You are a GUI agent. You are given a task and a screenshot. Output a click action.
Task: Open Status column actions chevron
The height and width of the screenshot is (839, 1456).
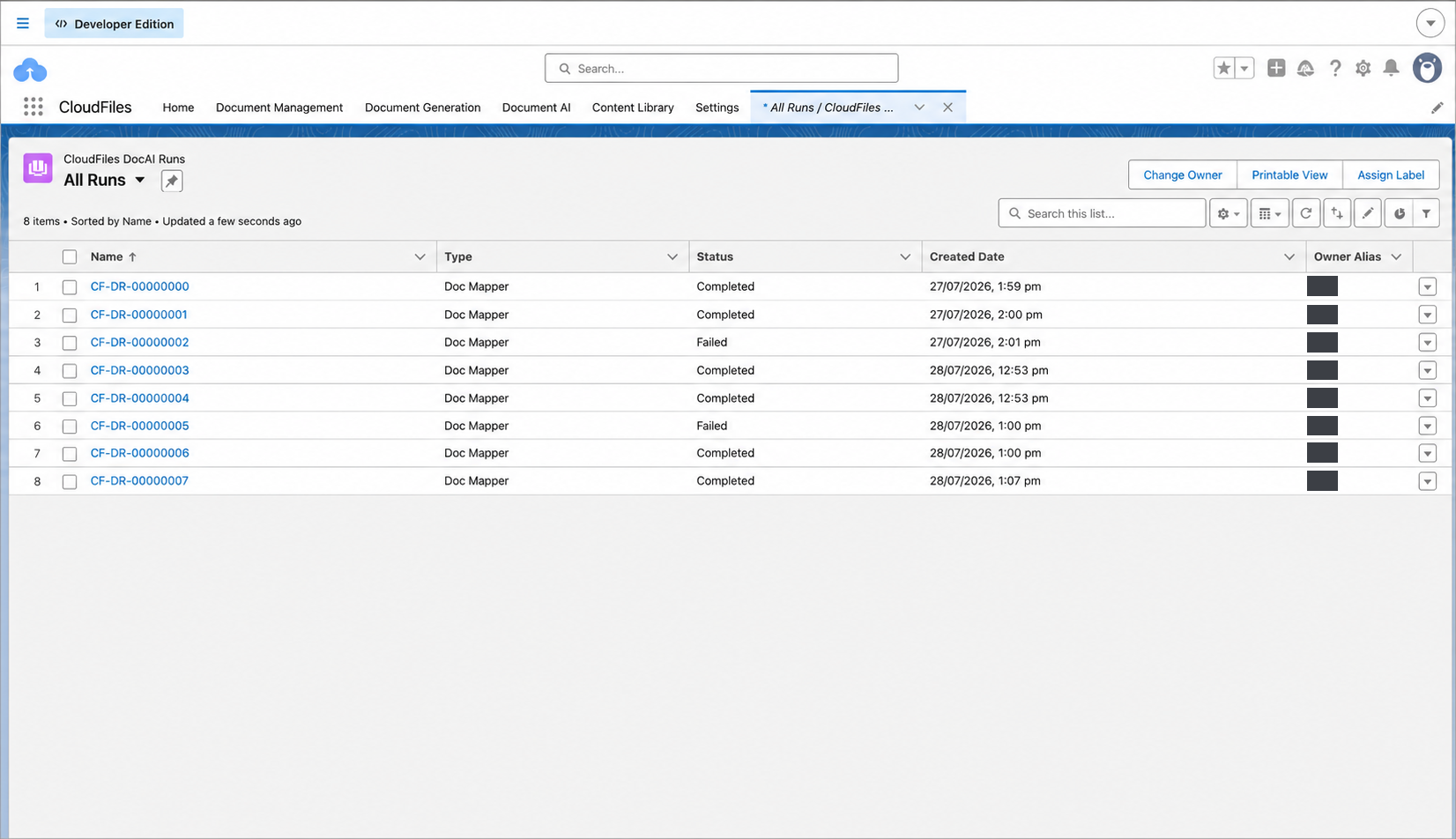pos(905,256)
